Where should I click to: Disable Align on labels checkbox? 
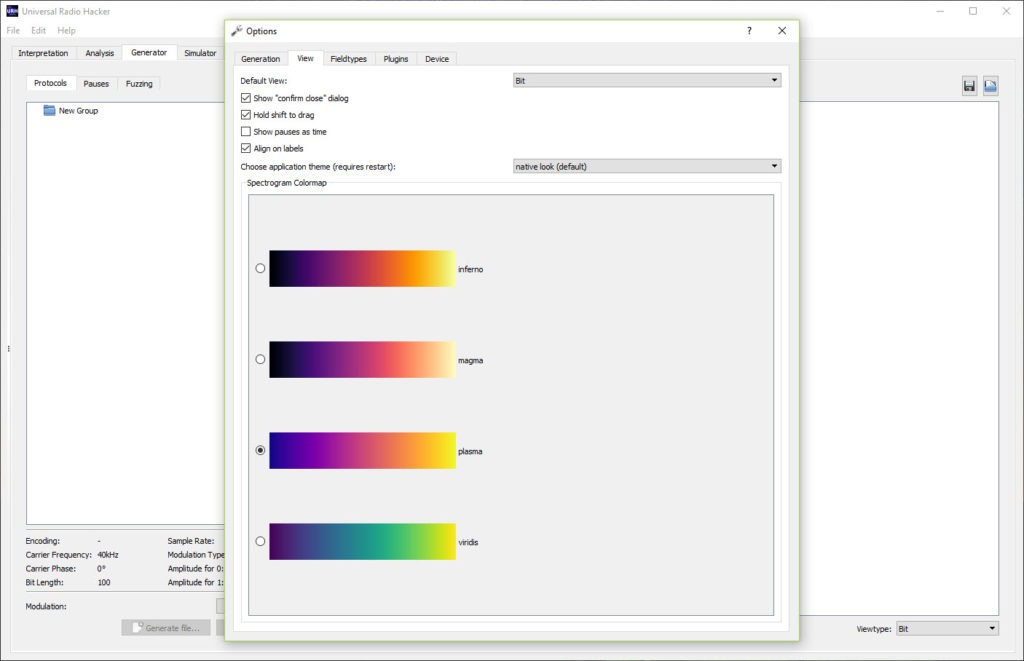pos(246,148)
